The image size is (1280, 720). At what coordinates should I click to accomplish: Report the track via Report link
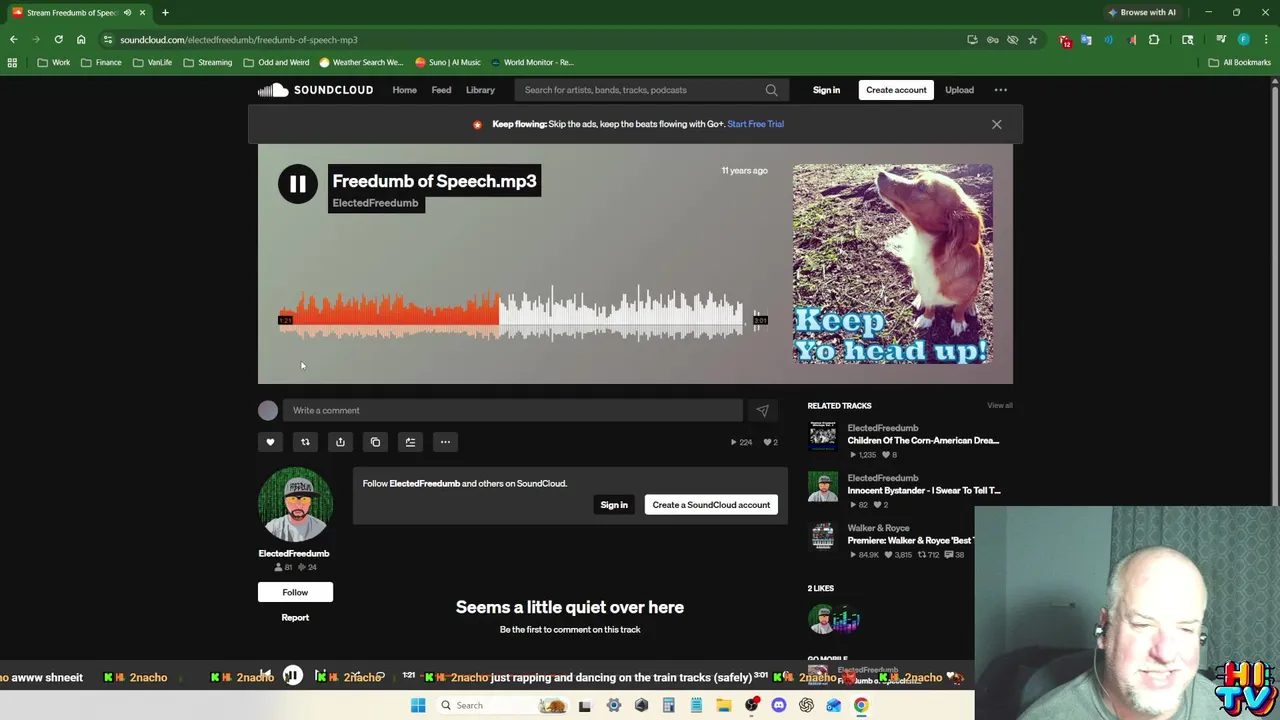coord(295,617)
